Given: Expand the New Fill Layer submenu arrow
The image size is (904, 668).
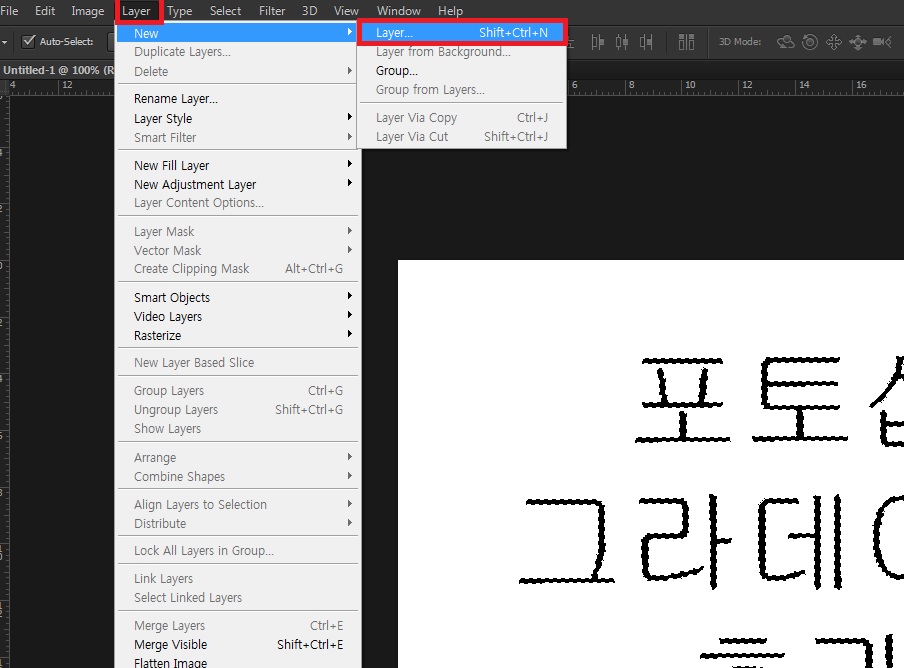Looking at the screenshot, I should coord(349,164).
